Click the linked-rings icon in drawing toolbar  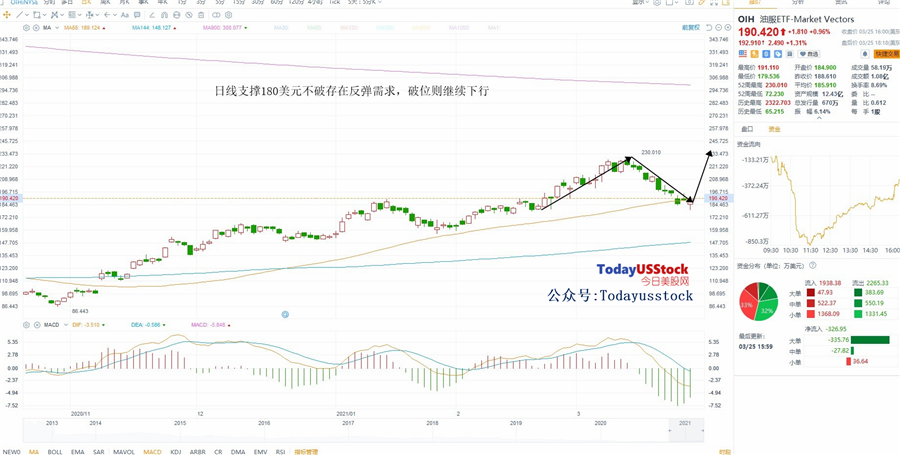pos(216,15)
